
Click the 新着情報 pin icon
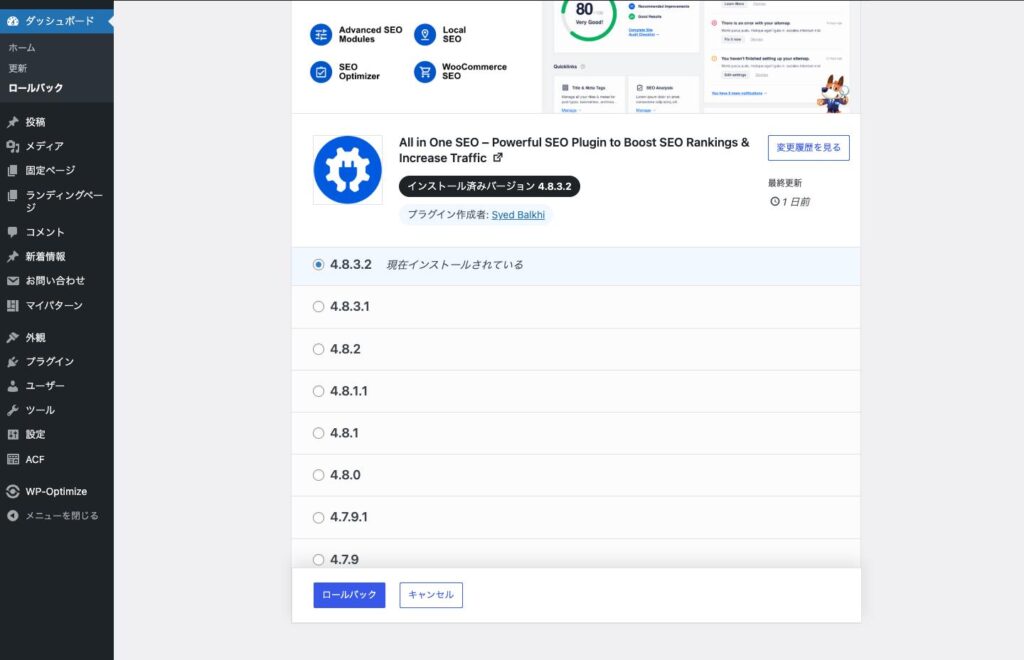pyautogui.click(x=12, y=257)
